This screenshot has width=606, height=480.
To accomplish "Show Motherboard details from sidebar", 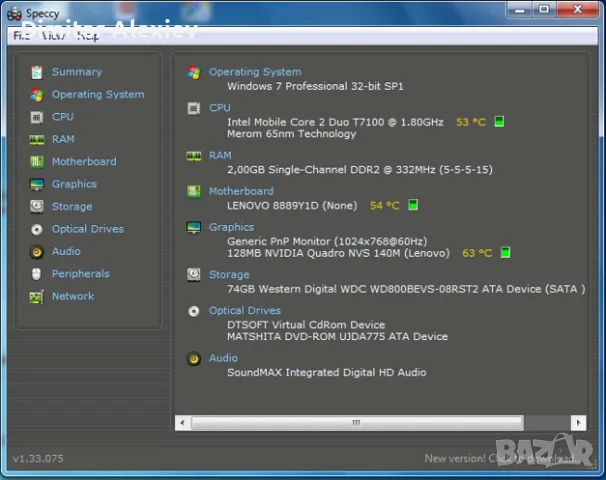I will tap(84, 162).
